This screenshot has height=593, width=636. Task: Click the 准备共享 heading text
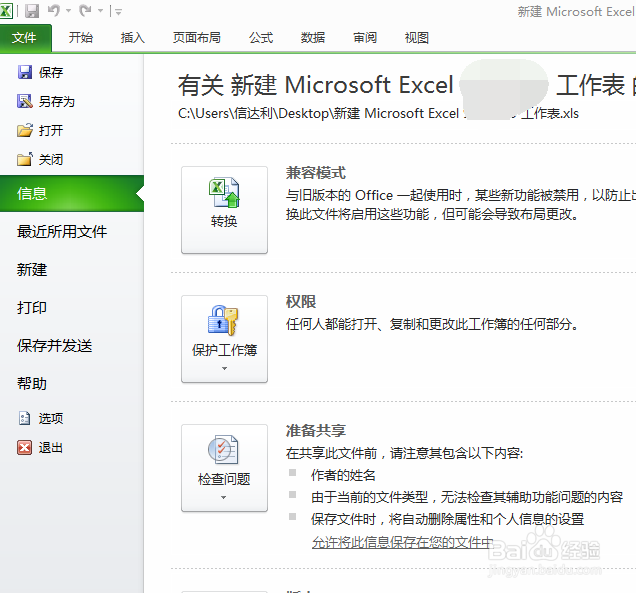(316, 431)
